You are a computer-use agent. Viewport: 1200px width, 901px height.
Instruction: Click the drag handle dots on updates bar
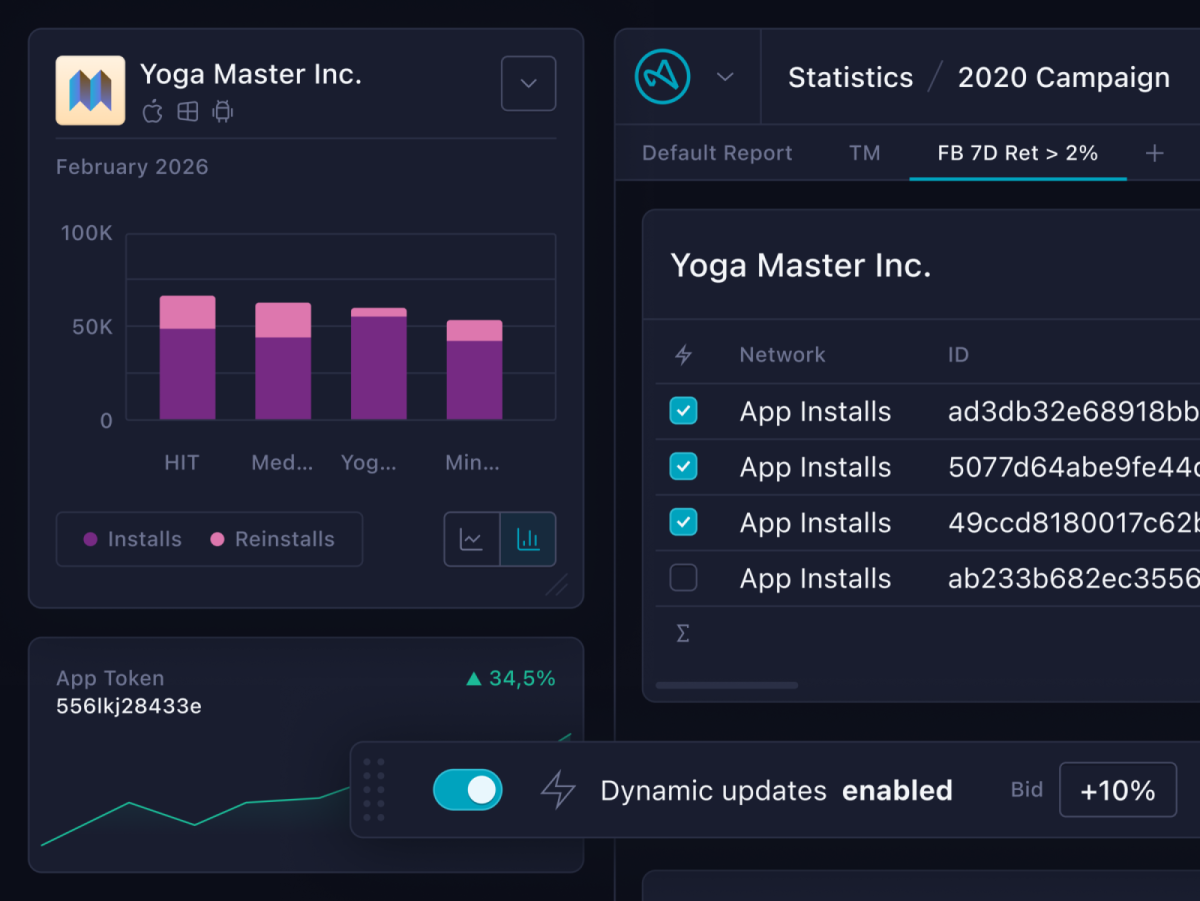point(374,789)
